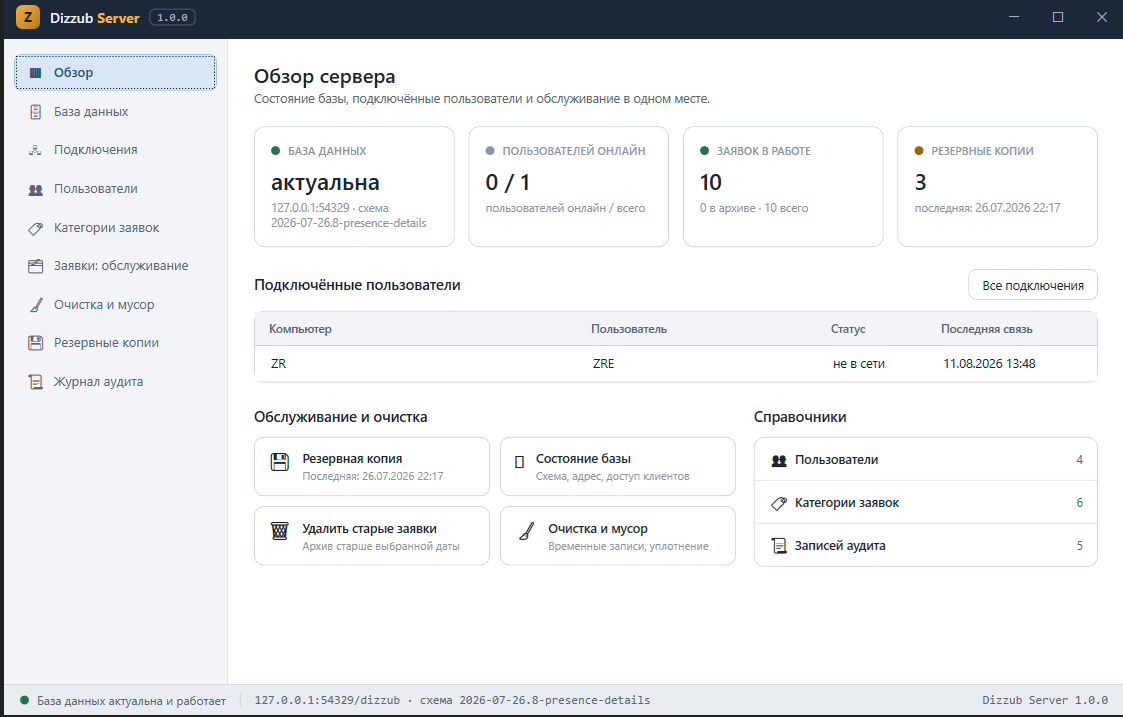This screenshot has width=1123, height=717.
Task: Click floppy disk icon on Резервная копия card
Action: pyautogui.click(x=279, y=462)
